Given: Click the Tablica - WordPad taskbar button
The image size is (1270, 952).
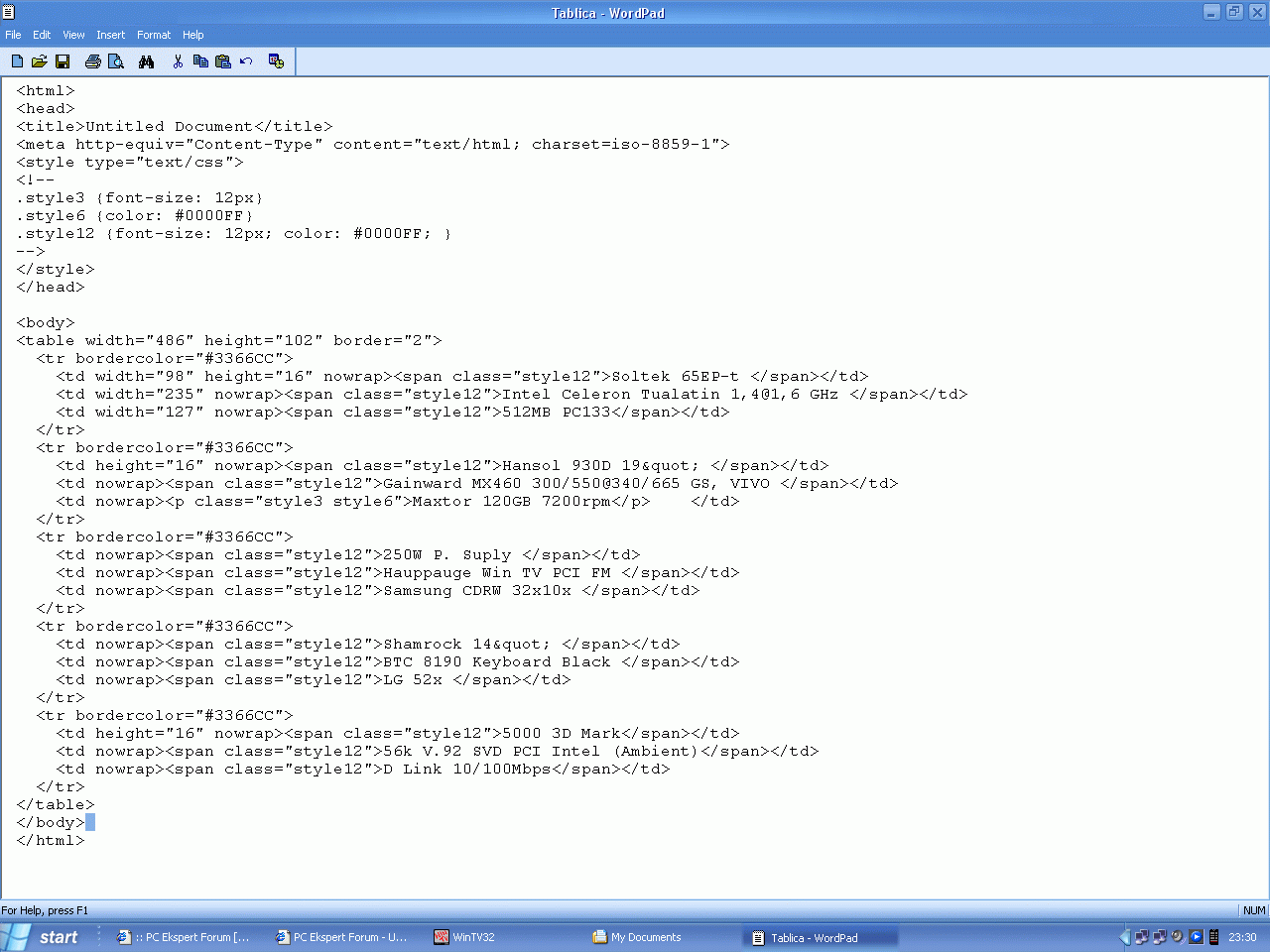Looking at the screenshot, I should [819, 937].
